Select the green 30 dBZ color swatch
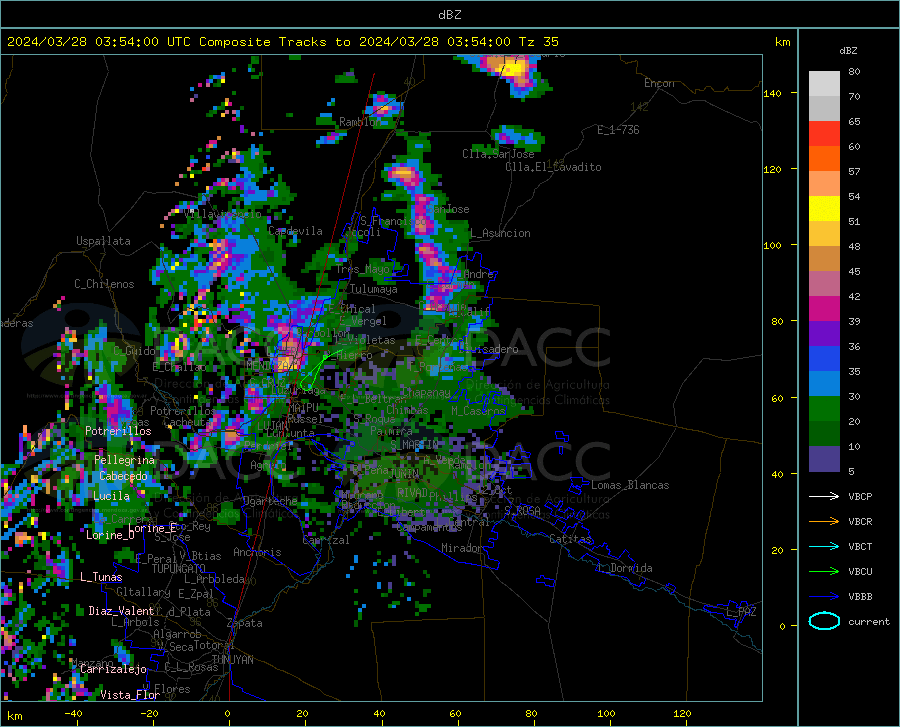The image size is (900, 727). [x=824, y=409]
